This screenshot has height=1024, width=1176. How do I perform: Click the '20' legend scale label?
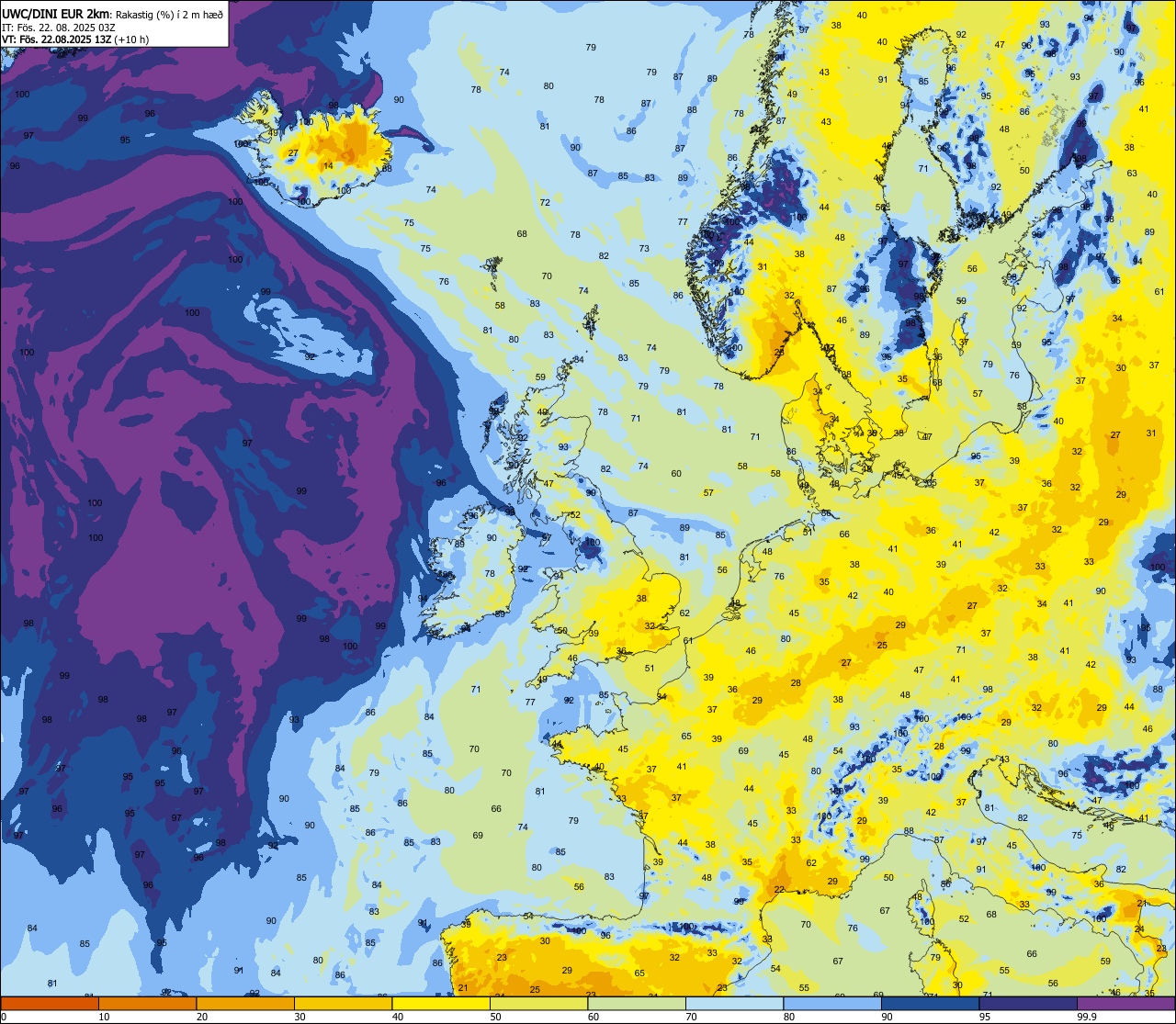pyautogui.click(x=202, y=1017)
